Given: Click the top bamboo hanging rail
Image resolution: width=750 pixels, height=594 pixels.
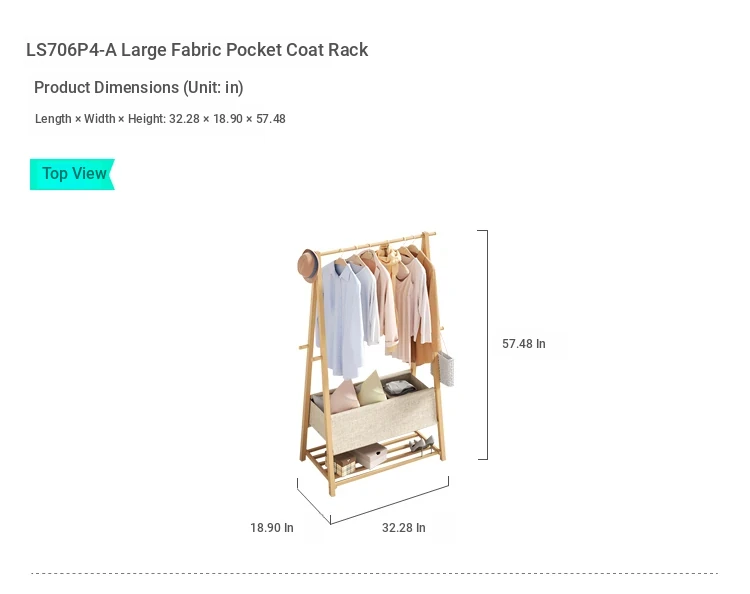Looking at the screenshot, I should tap(377, 242).
